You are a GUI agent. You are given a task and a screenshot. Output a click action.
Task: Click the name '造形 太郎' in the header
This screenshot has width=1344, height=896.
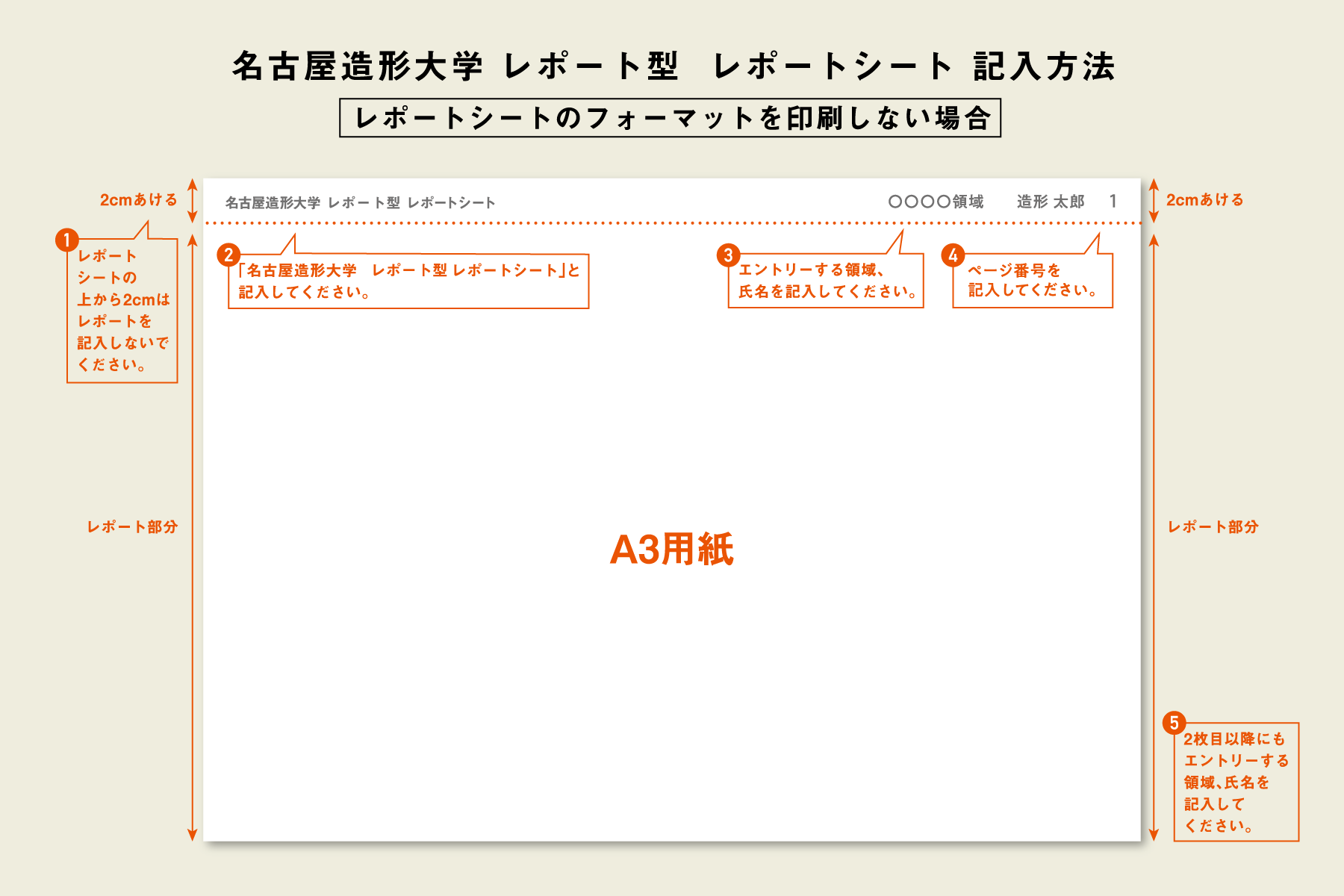click(x=1050, y=202)
